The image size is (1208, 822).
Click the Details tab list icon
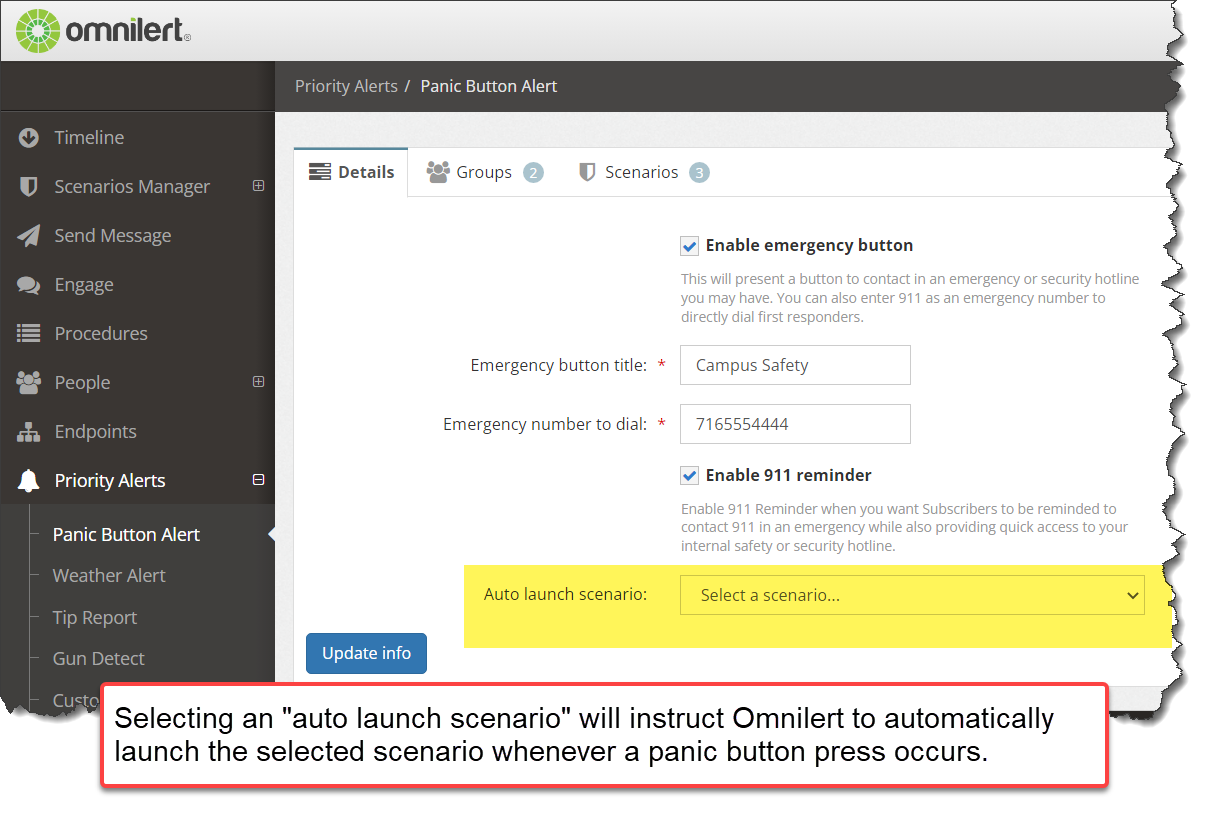320,172
